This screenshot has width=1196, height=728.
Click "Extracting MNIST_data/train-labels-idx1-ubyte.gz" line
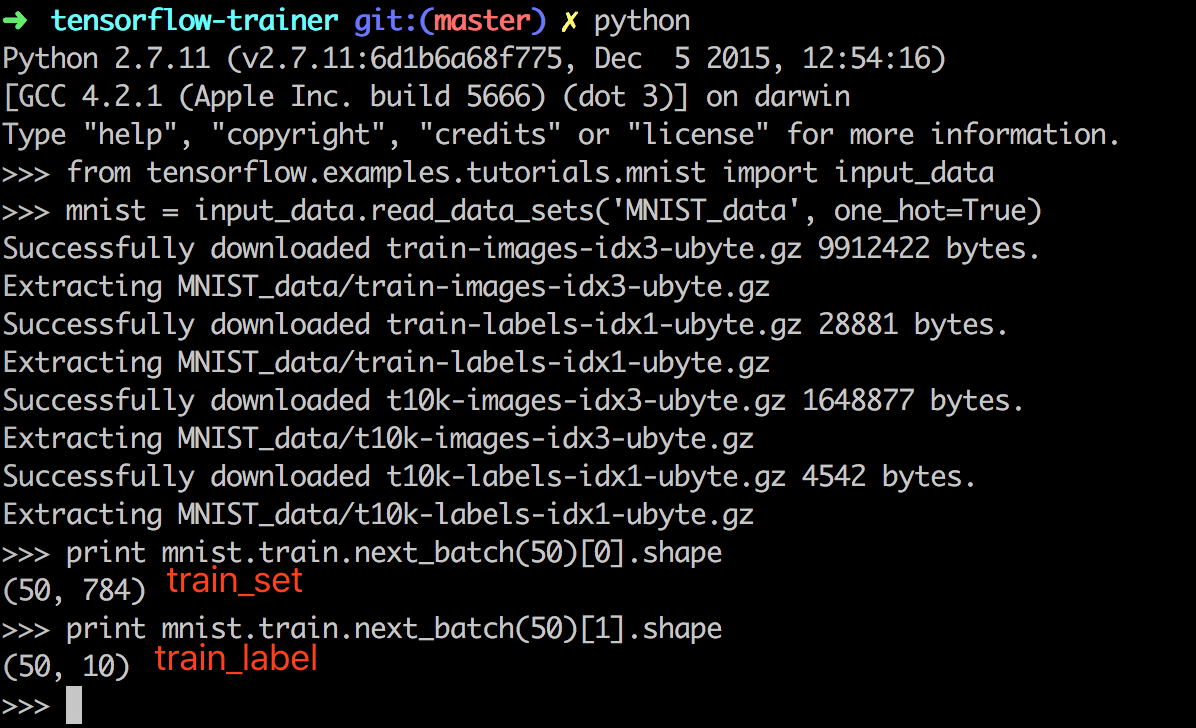pos(386,363)
